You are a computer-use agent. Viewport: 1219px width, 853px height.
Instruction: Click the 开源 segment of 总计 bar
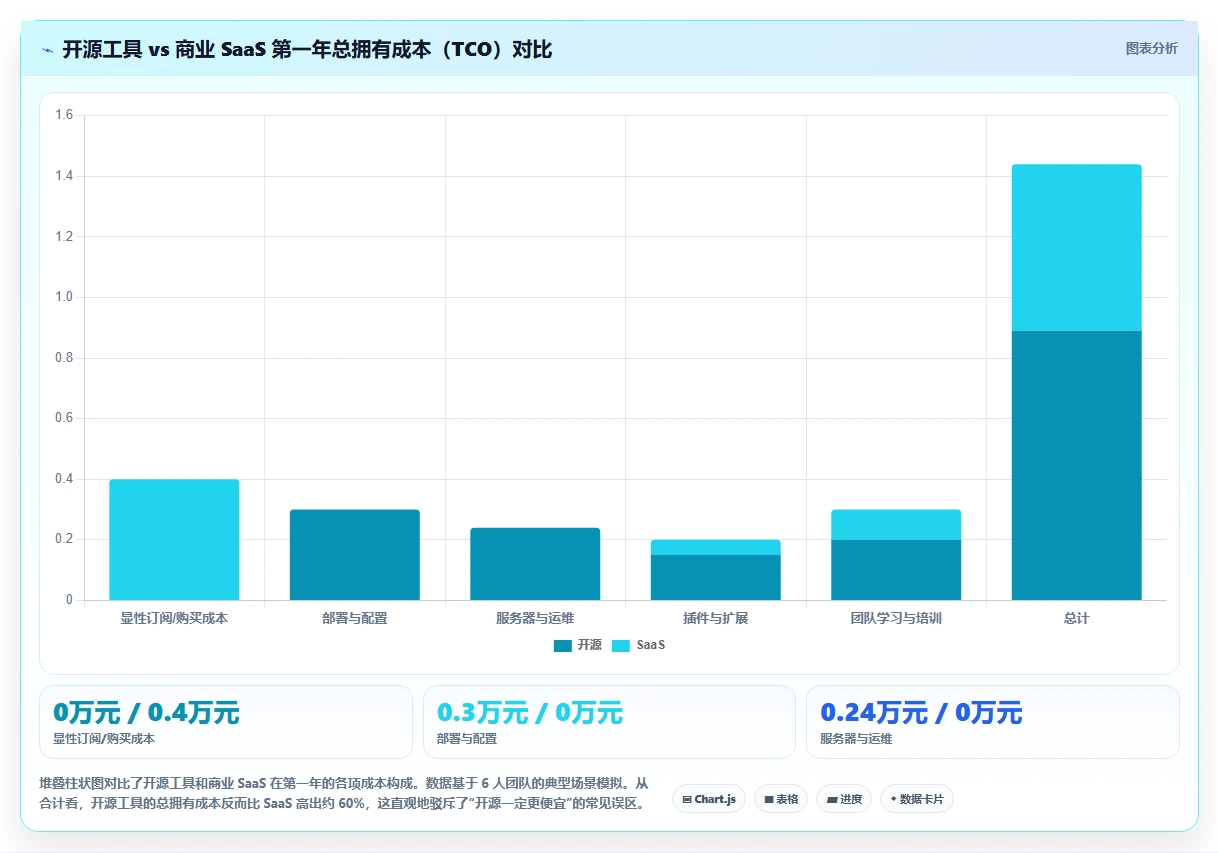[1076, 465]
